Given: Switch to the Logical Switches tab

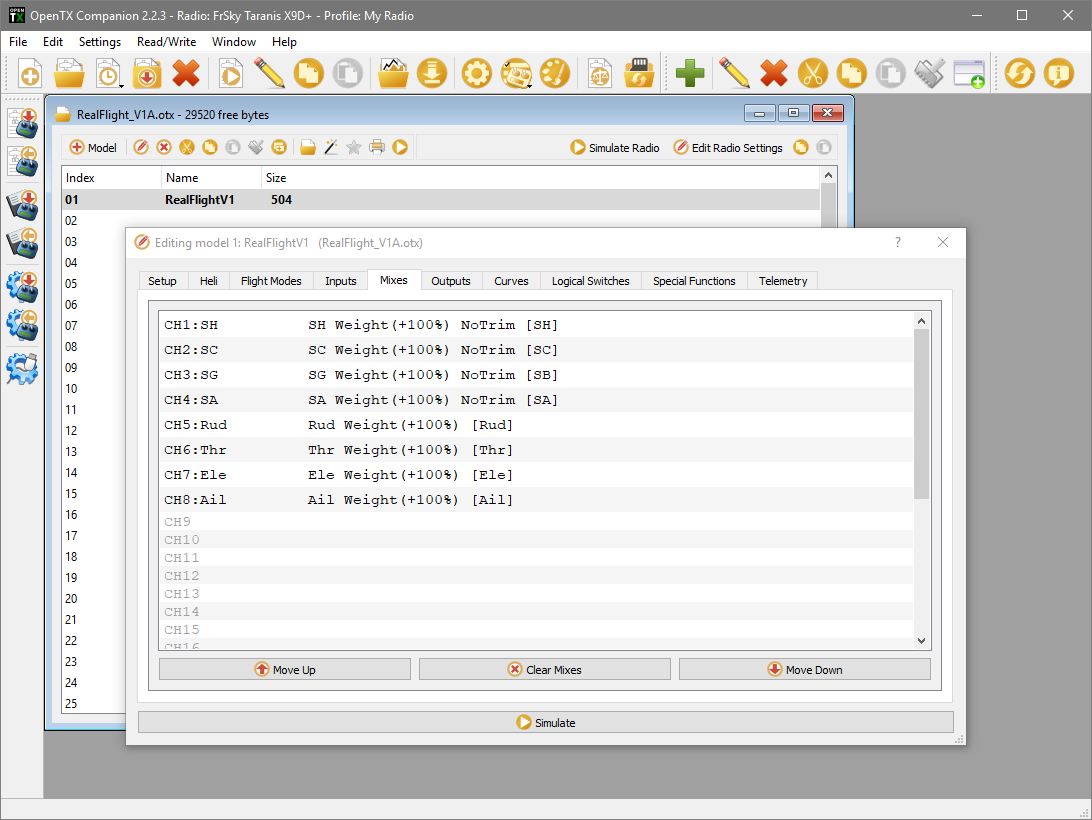Looking at the screenshot, I should tap(591, 281).
